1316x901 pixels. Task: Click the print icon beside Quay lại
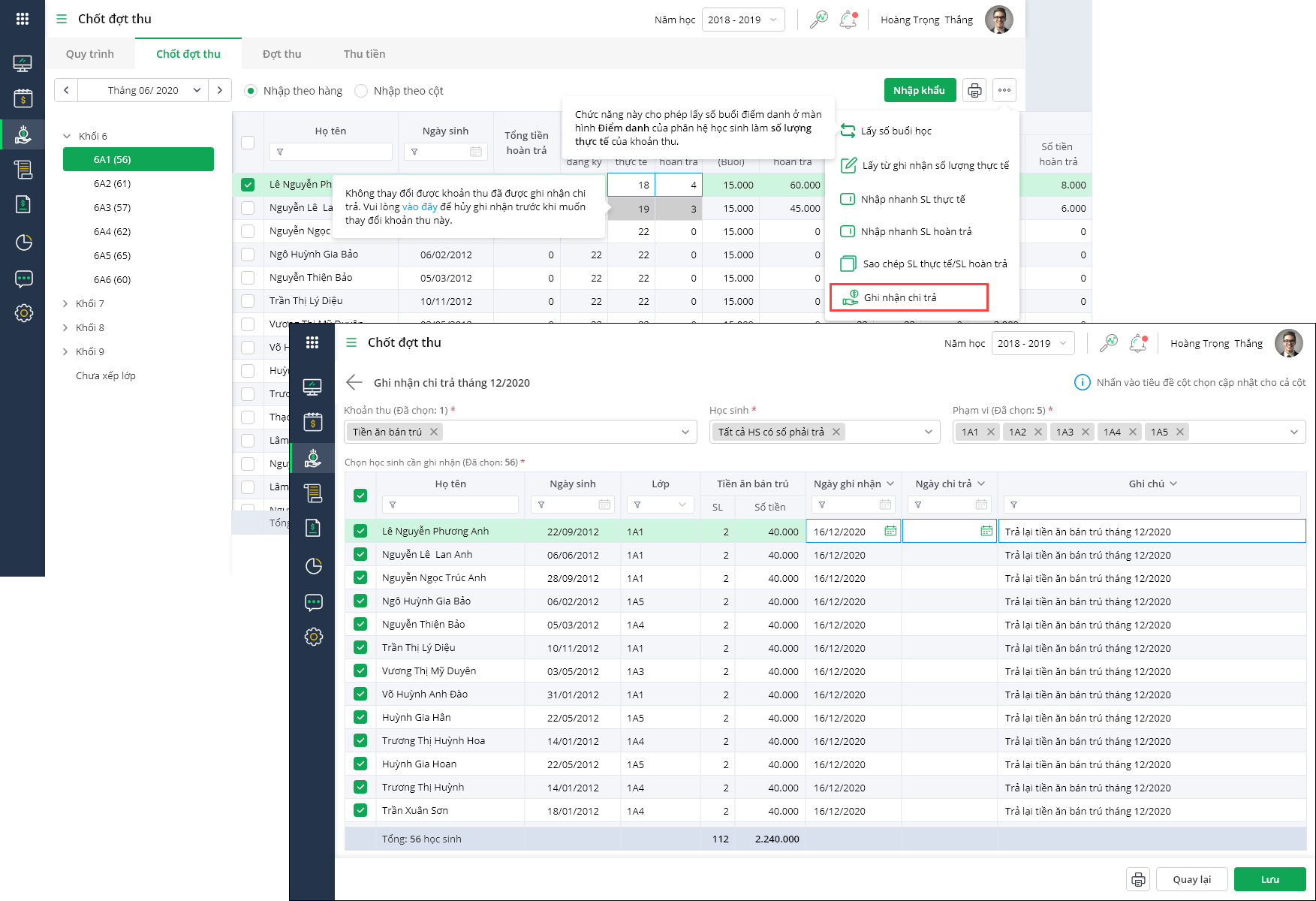tap(1138, 879)
